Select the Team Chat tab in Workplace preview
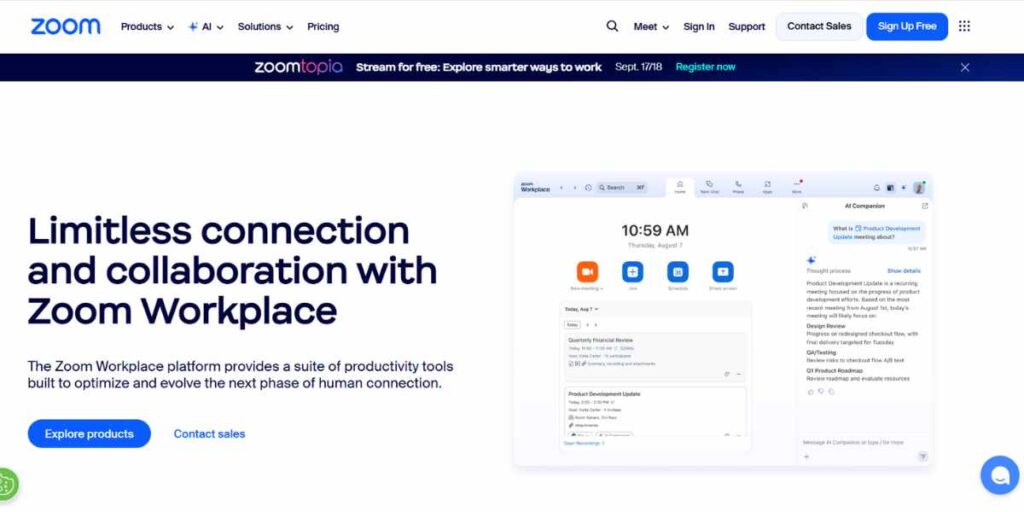This screenshot has width=1024, height=512. pos(709,187)
